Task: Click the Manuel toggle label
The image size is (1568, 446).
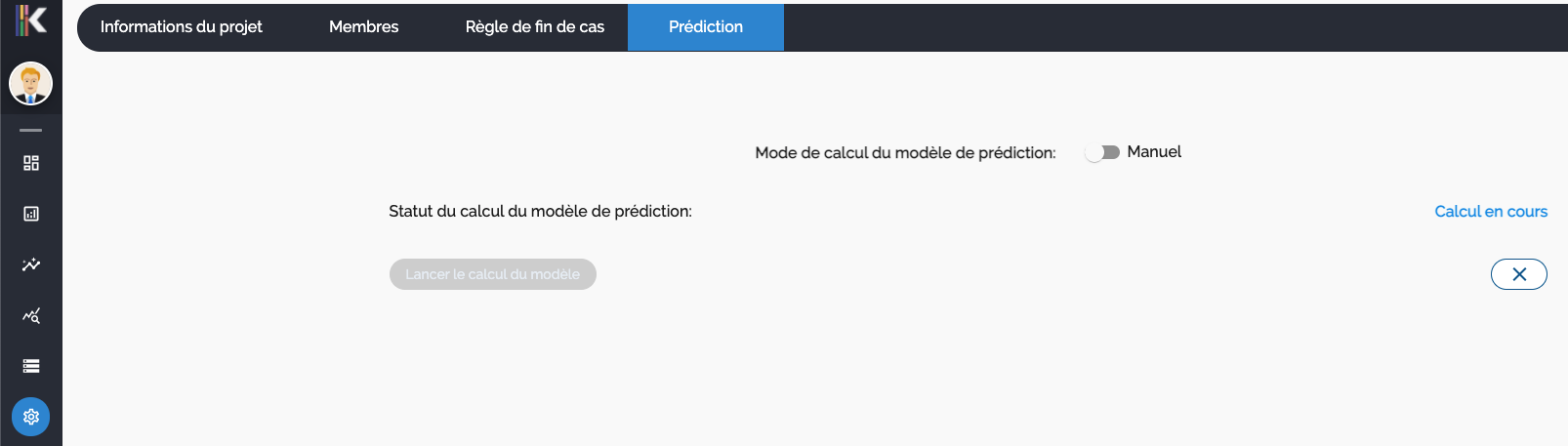Action: point(1154,152)
